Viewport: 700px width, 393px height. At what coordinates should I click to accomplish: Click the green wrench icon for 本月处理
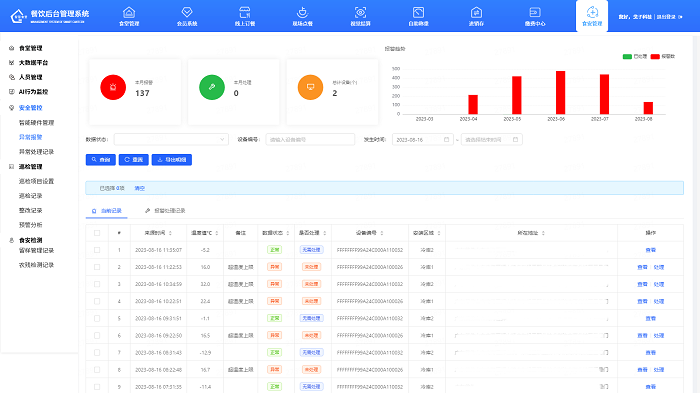pyautogui.click(x=212, y=87)
